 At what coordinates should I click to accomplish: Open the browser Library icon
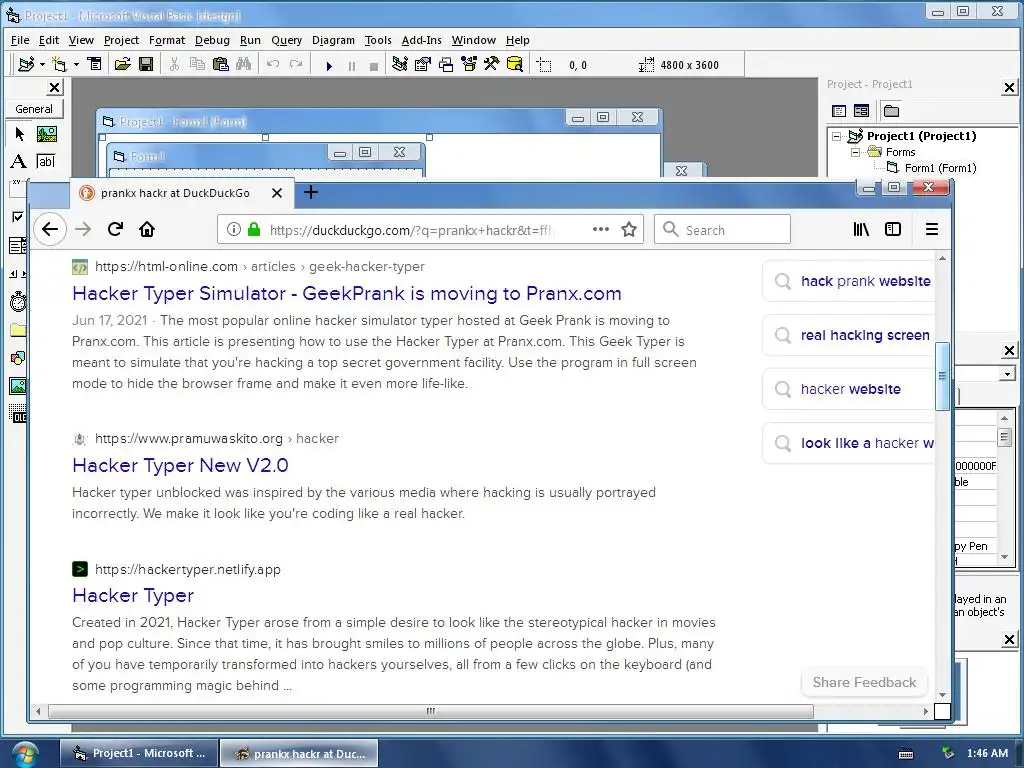(x=861, y=229)
